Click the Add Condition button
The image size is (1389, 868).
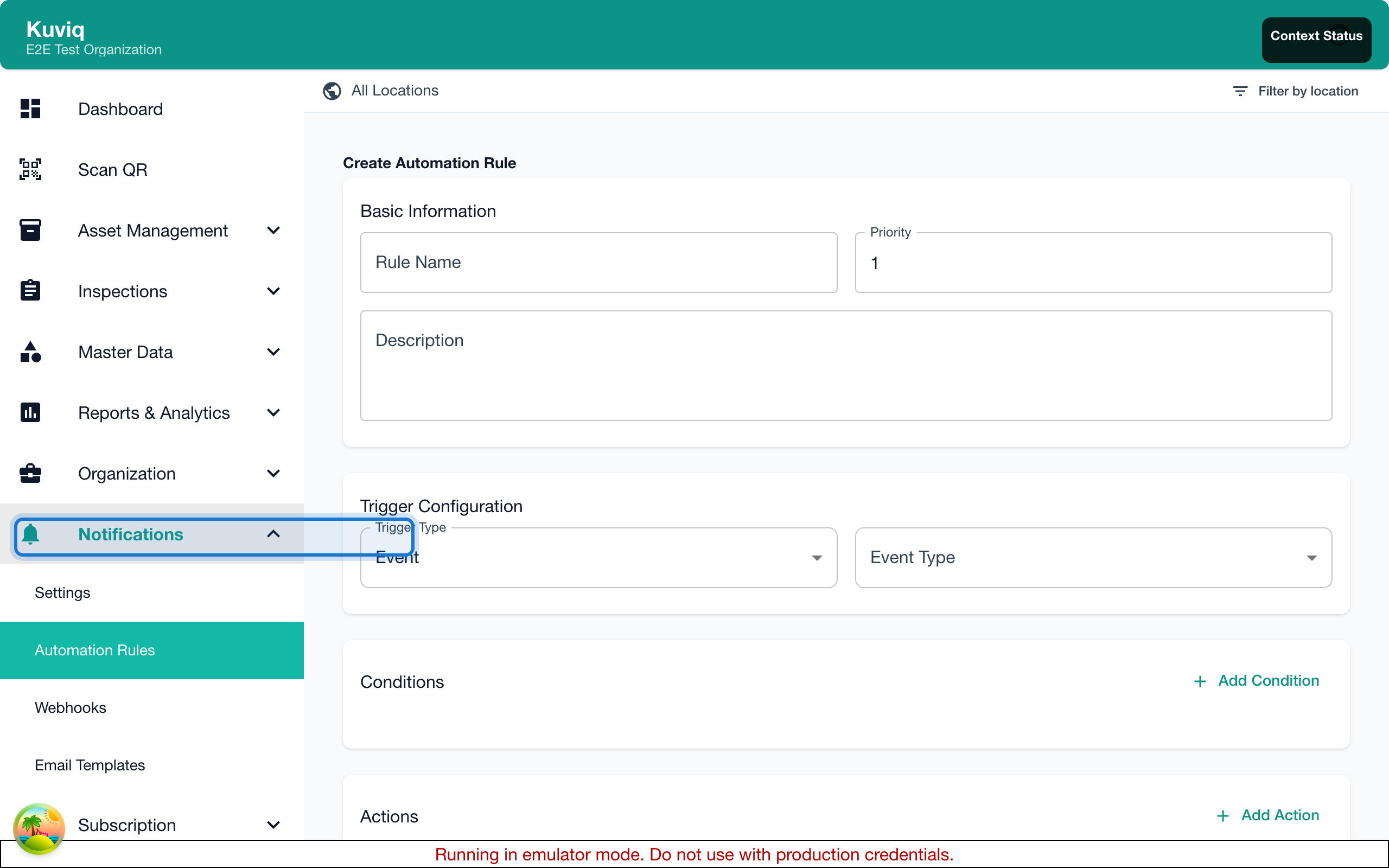pyautogui.click(x=1256, y=681)
